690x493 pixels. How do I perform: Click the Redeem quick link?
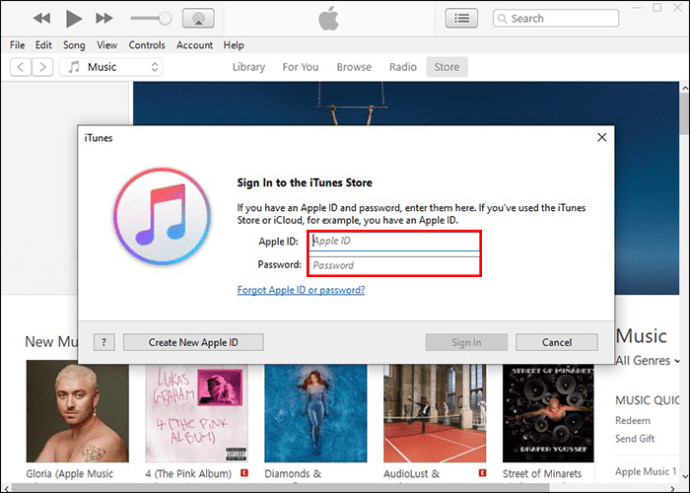632,420
